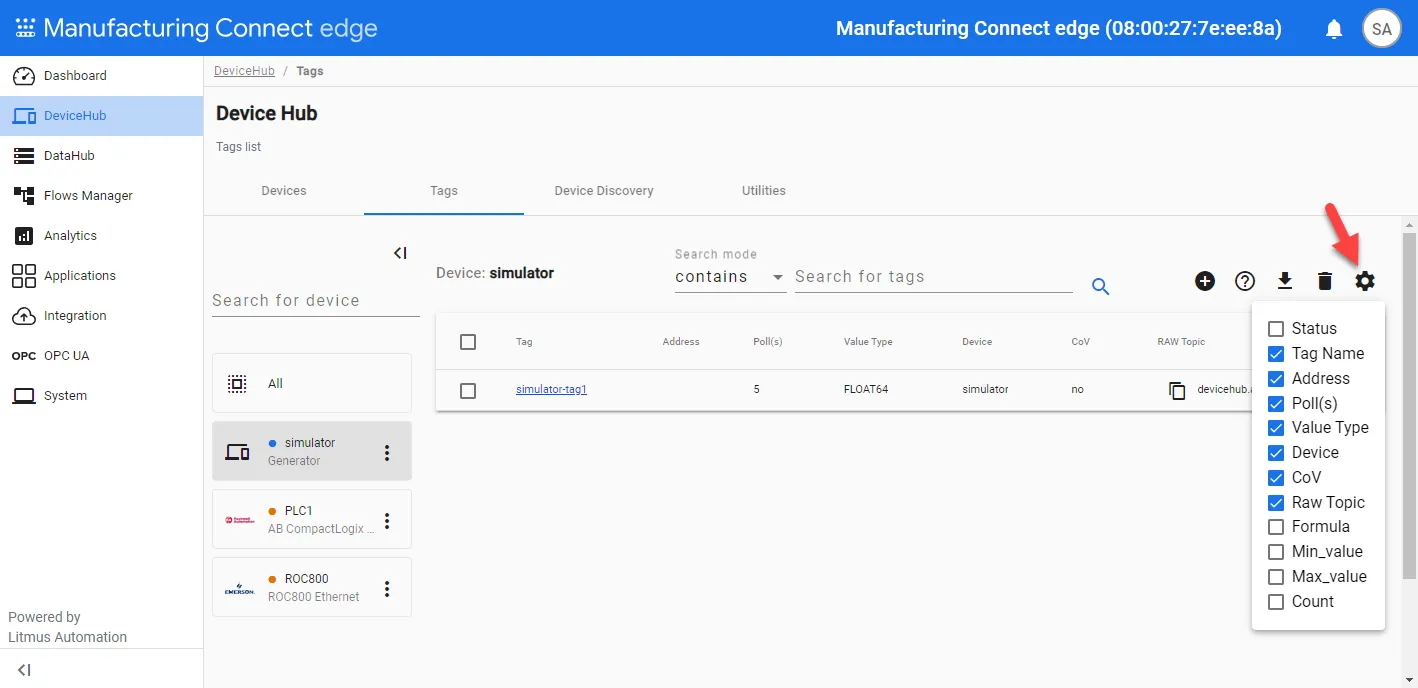Open the PLC1 device options menu
Image resolution: width=1418 pixels, height=688 pixels.
pyautogui.click(x=388, y=520)
